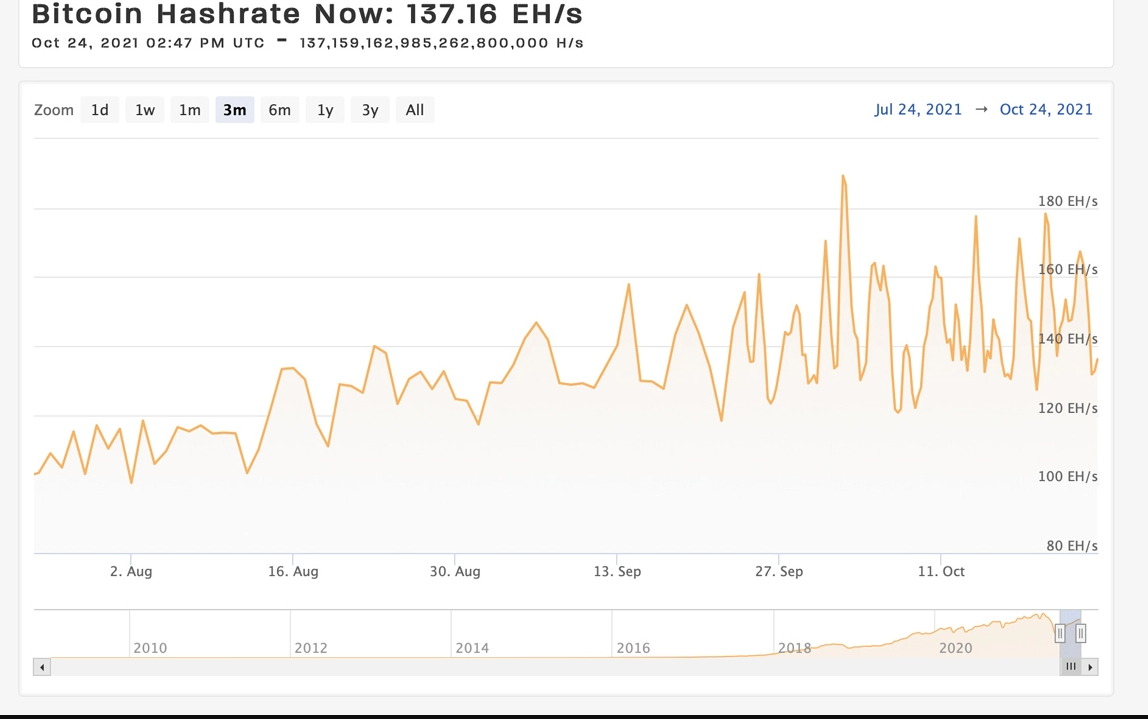Click the navigator scrollbar left arrow
Image resolution: width=1148 pixels, height=719 pixels.
pyautogui.click(x=42, y=667)
